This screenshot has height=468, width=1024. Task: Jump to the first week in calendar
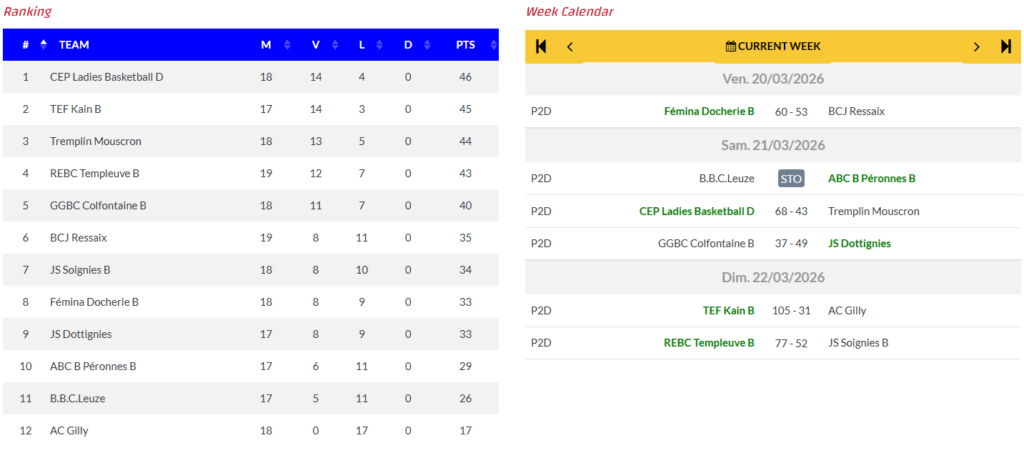pos(541,46)
